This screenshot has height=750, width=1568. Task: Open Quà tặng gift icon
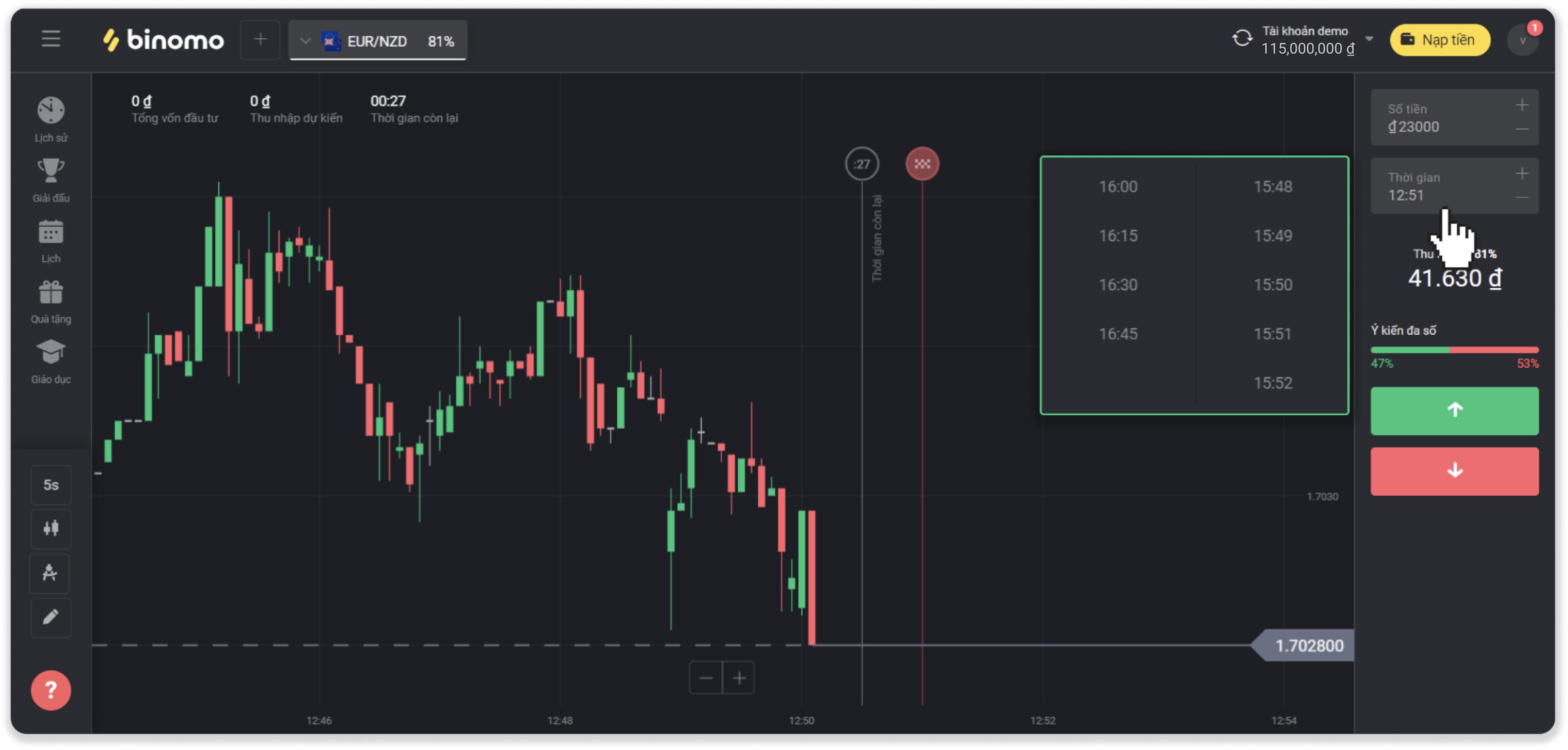pyautogui.click(x=51, y=293)
